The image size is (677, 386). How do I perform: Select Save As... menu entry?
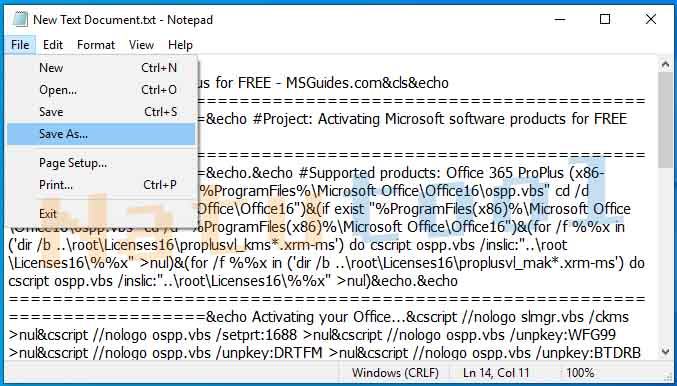pos(101,134)
